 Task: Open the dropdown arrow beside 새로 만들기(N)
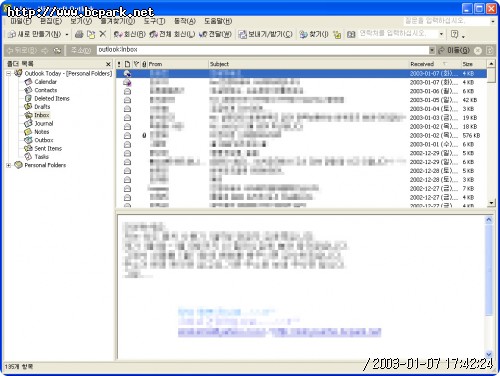[x=67, y=34]
